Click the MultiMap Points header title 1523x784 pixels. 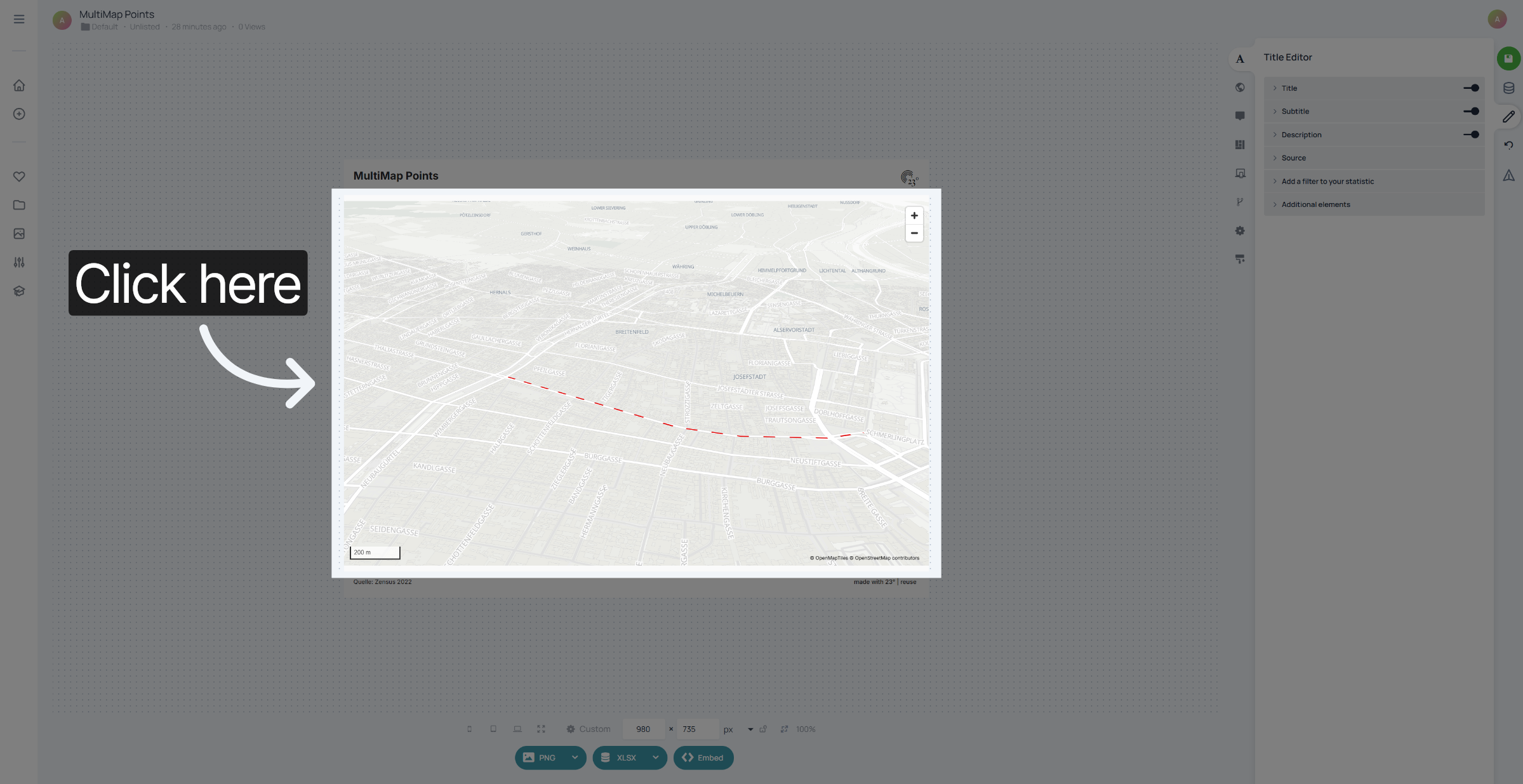click(117, 14)
